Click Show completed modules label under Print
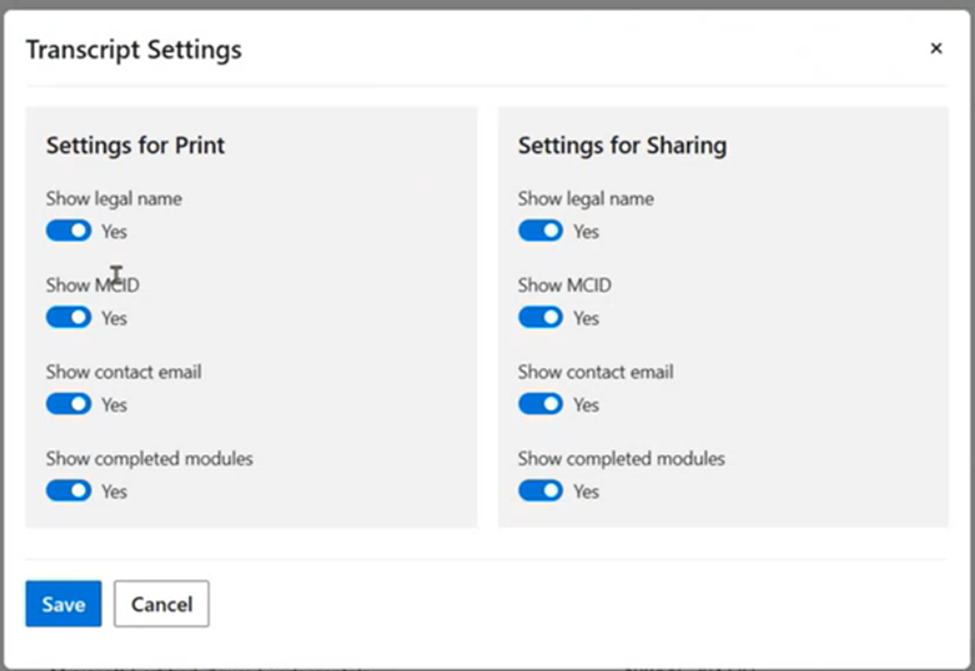975x671 pixels. (x=149, y=459)
